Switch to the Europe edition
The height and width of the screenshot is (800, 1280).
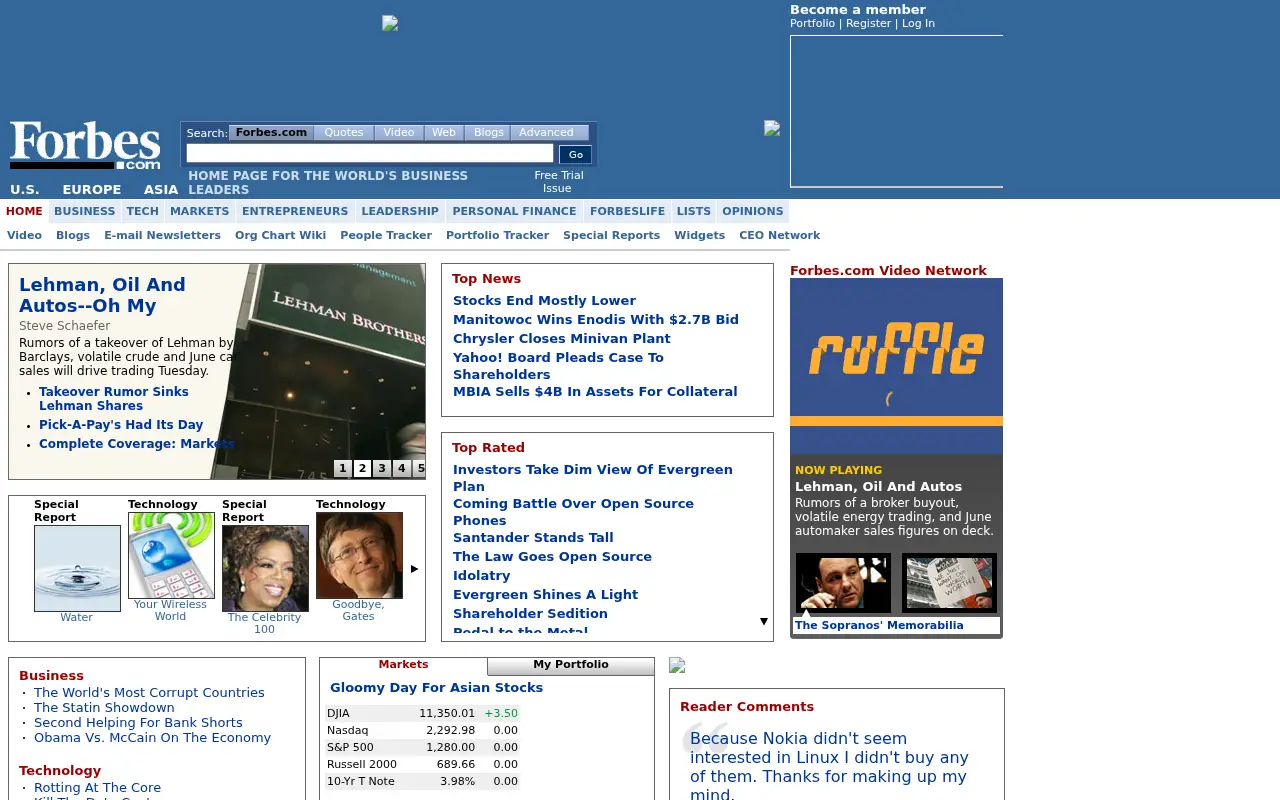click(92, 190)
